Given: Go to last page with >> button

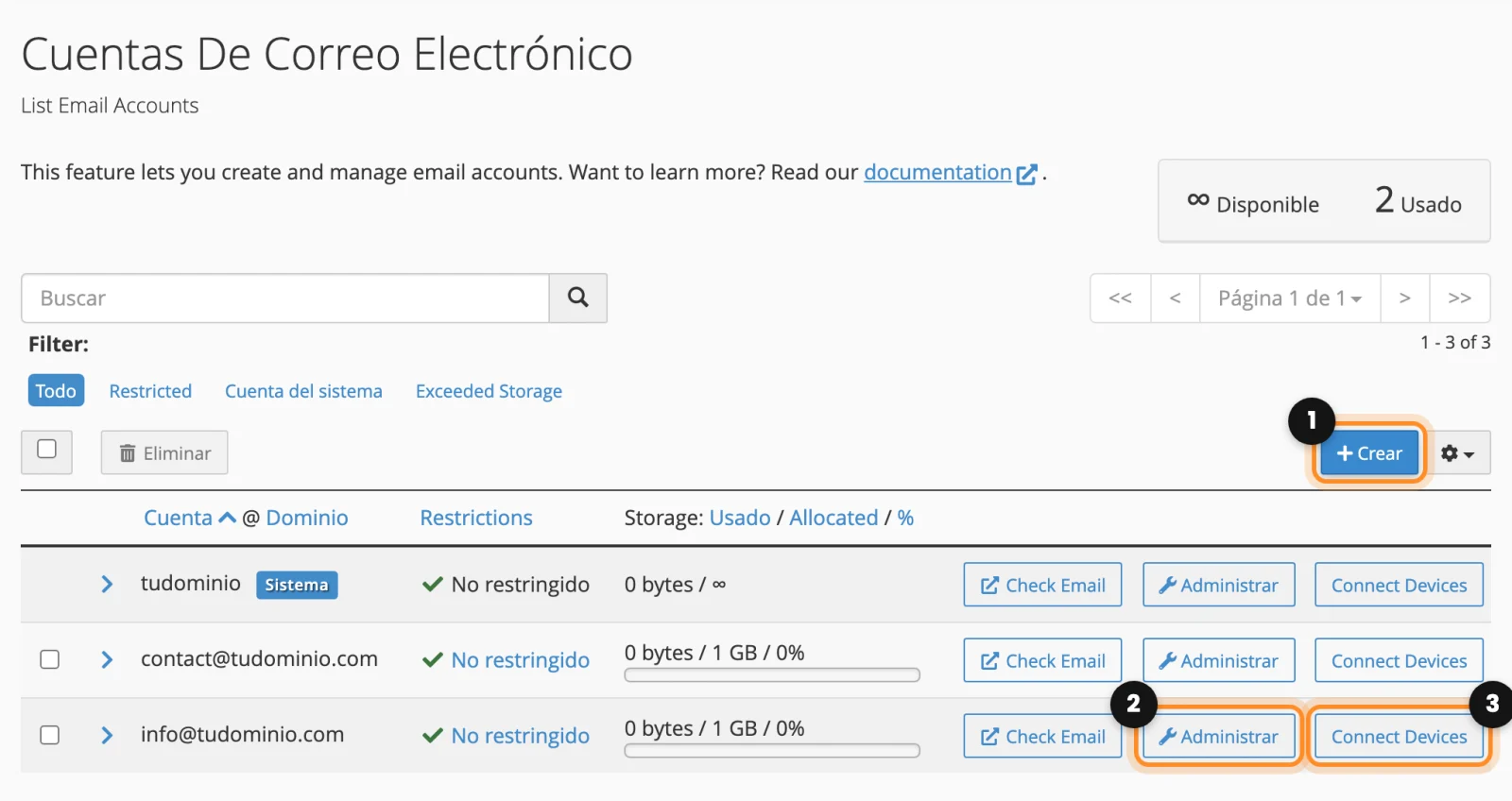Looking at the screenshot, I should pos(1460,298).
